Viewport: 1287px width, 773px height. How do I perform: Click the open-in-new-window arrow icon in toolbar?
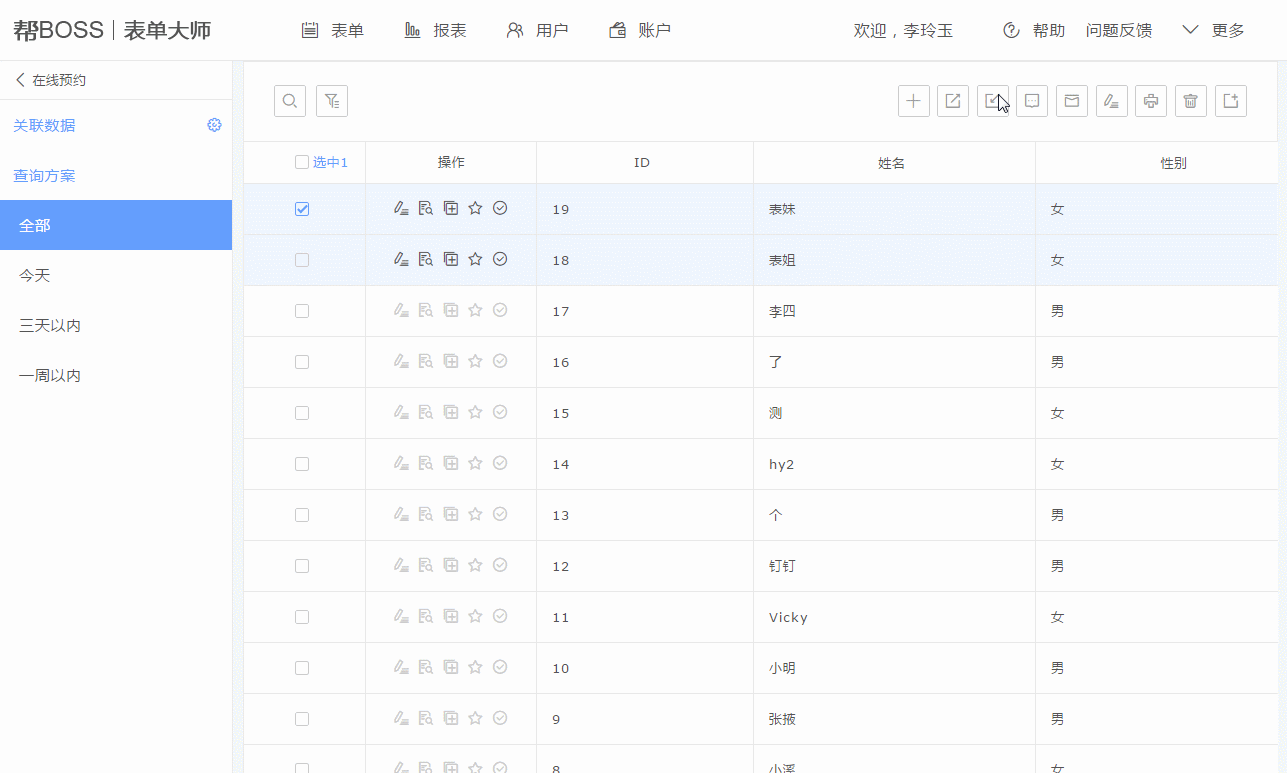[953, 101]
